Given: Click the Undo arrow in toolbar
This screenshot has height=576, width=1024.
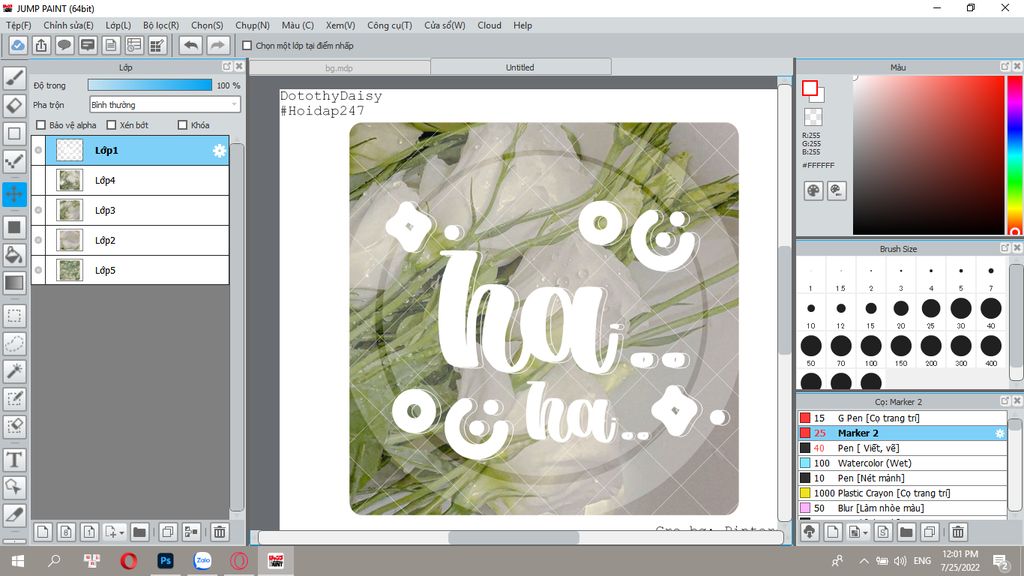Looking at the screenshot, I should coord(190,45).
